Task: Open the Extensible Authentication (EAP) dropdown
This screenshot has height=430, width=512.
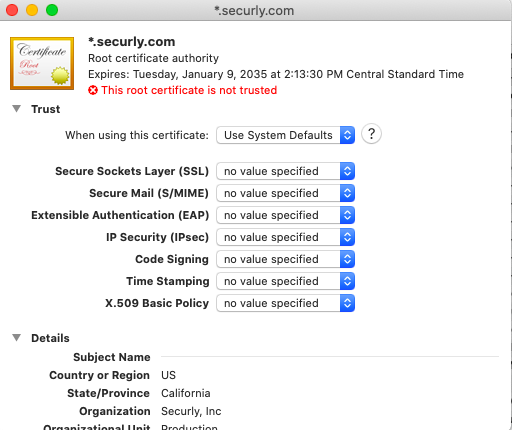Action: click(x=285, y=215)
